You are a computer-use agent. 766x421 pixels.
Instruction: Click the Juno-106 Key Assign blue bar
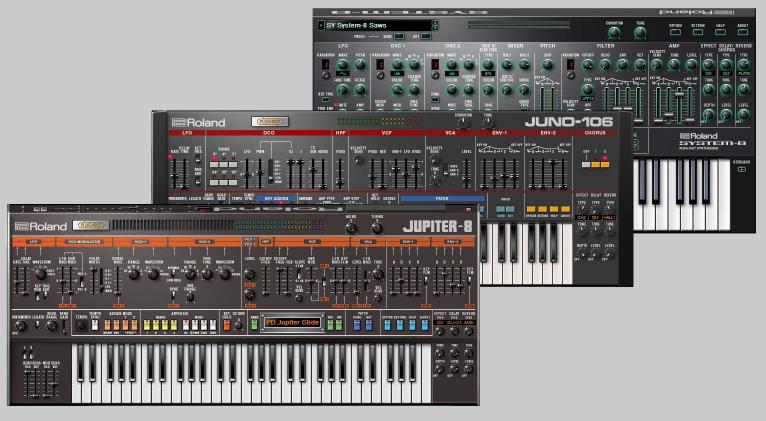coord(276,198)
